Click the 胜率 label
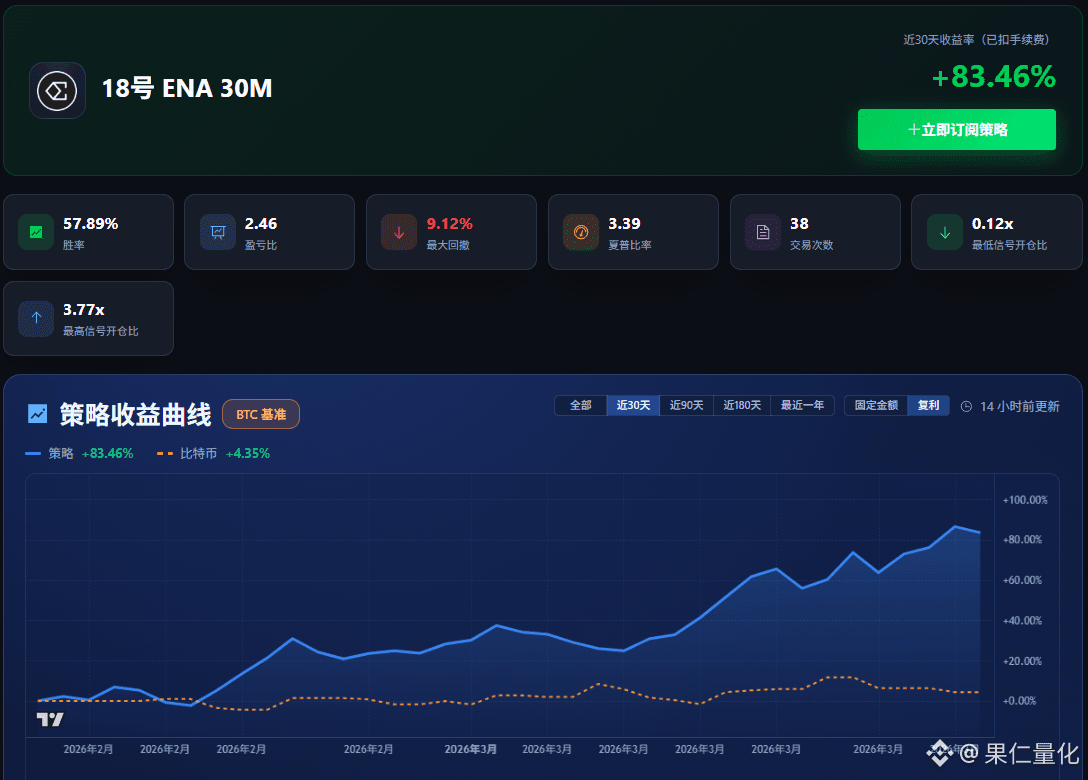1088x780 pixels. click(x=74, y=245)
